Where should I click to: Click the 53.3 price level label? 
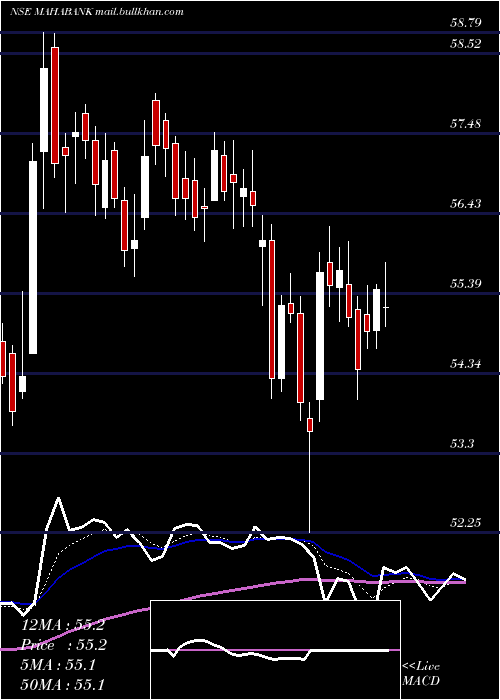point(462,444)
